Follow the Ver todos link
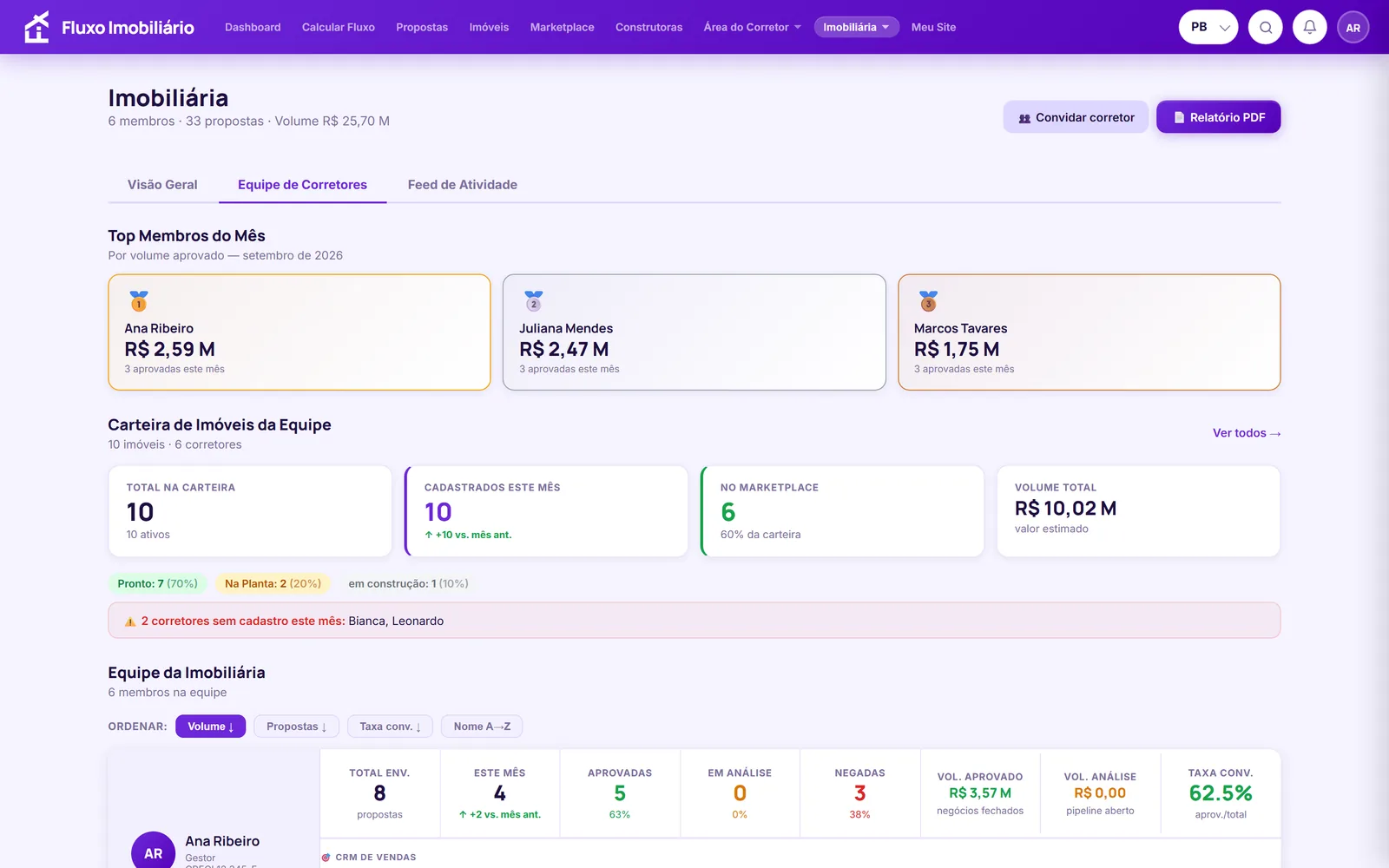Image resolution: width=1389 pixels, height=868 pixels. [1247, 433]
